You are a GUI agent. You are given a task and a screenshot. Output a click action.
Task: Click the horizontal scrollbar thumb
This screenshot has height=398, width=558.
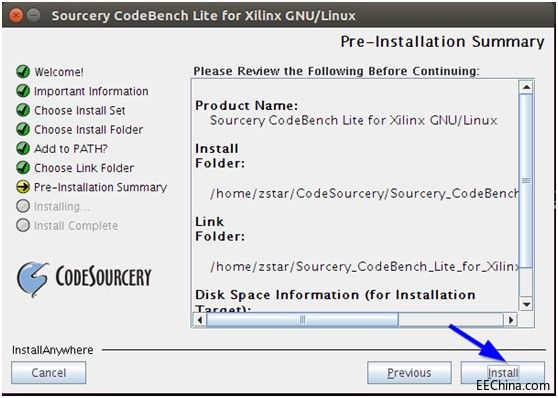302,319
